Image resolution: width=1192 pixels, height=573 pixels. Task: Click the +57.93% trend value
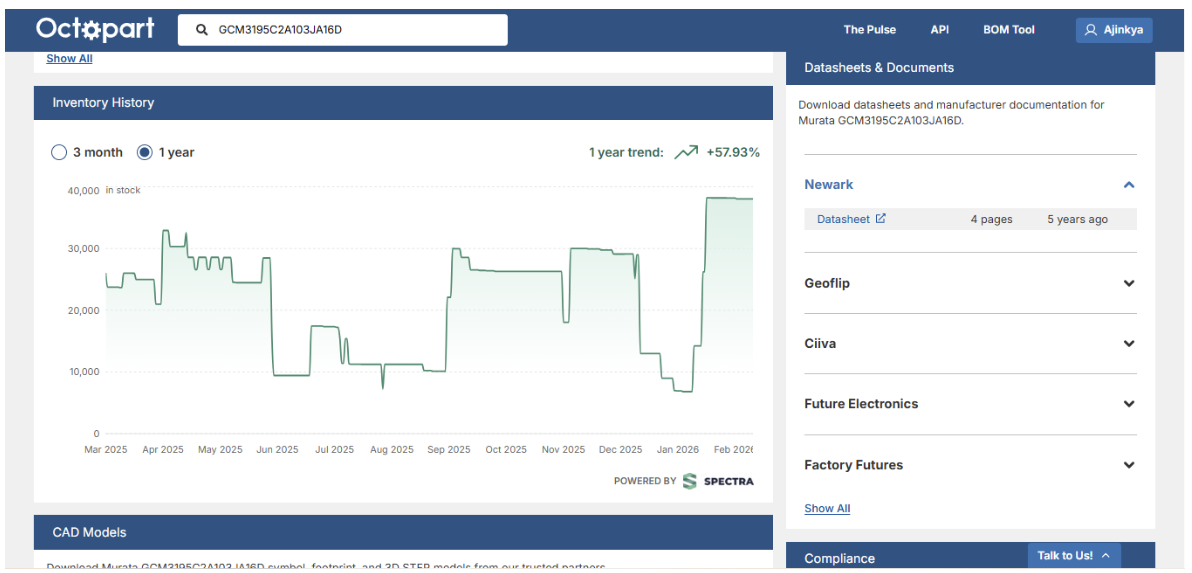tap(733, 152)
